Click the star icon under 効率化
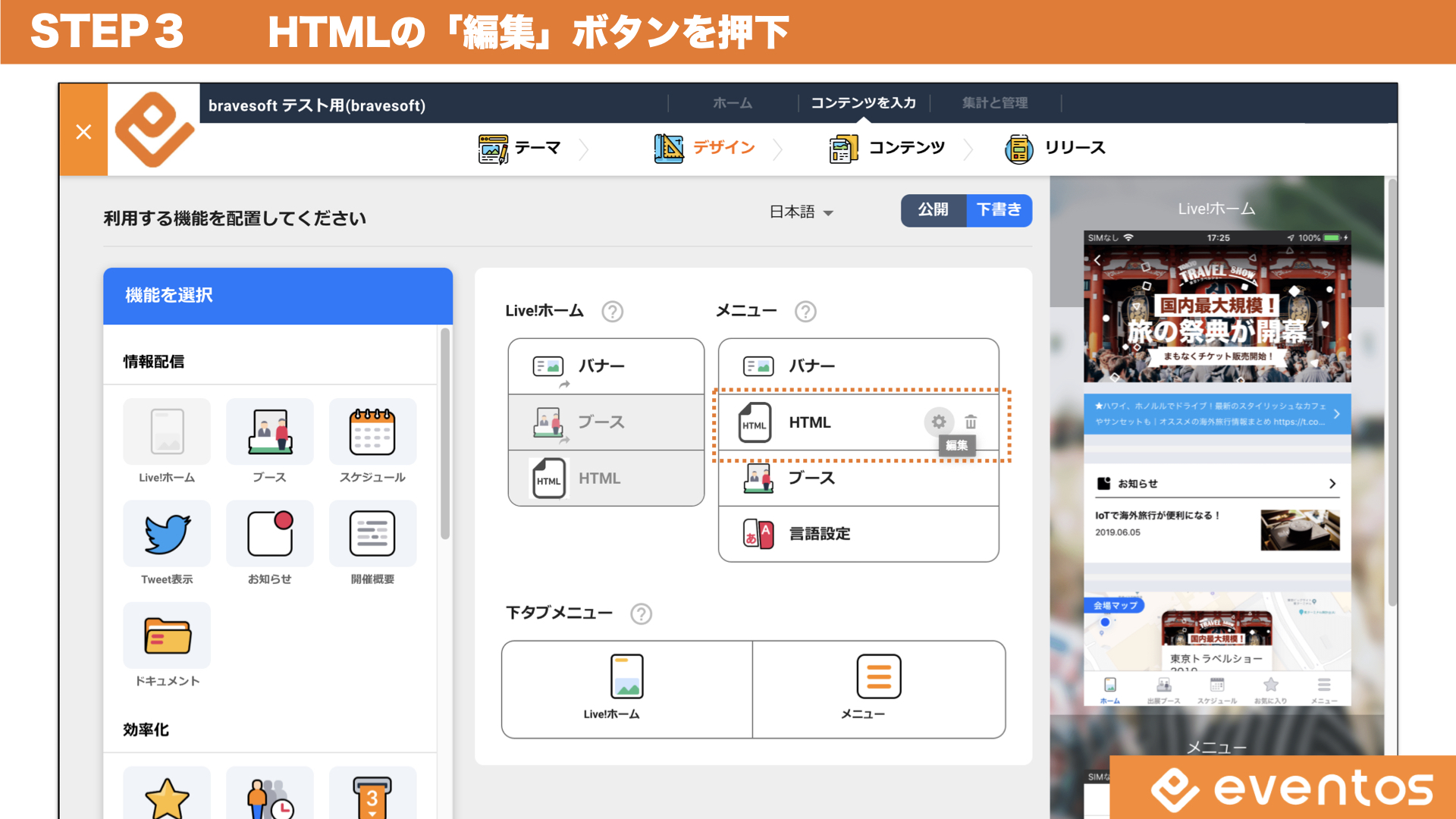Viewport: 1456px width, 819px height. [x=167, y=798]
